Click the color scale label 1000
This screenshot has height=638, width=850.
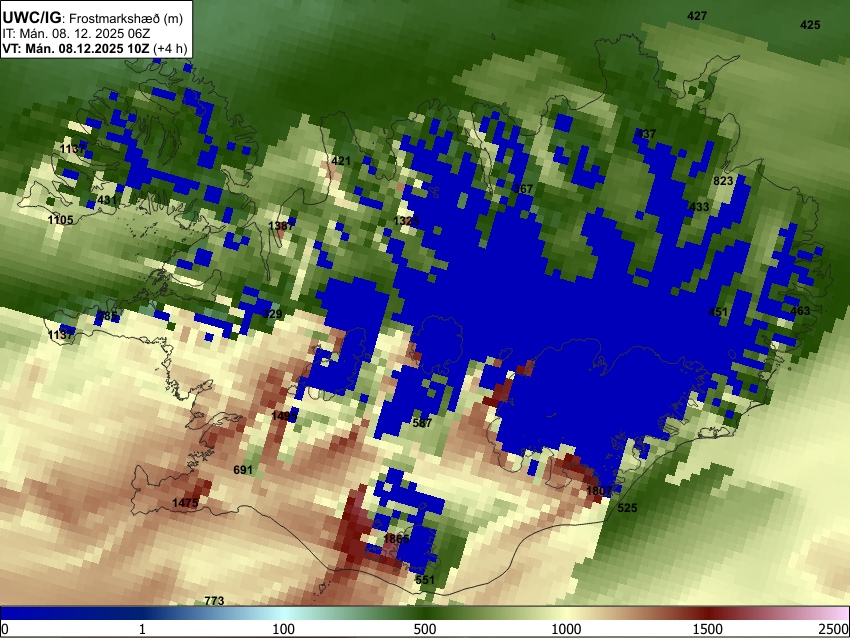566,629
